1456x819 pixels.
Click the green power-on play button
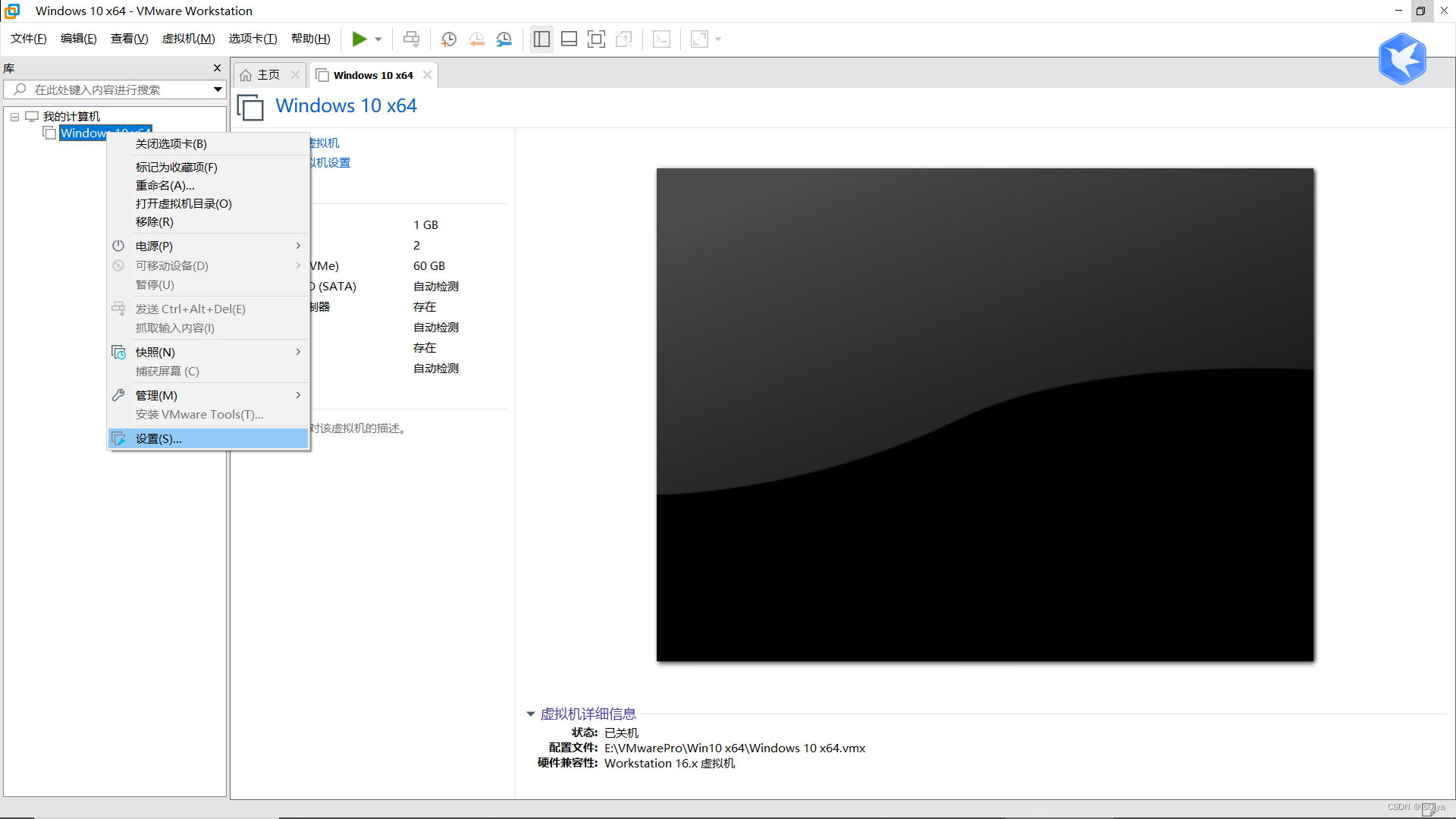(359, 39)
